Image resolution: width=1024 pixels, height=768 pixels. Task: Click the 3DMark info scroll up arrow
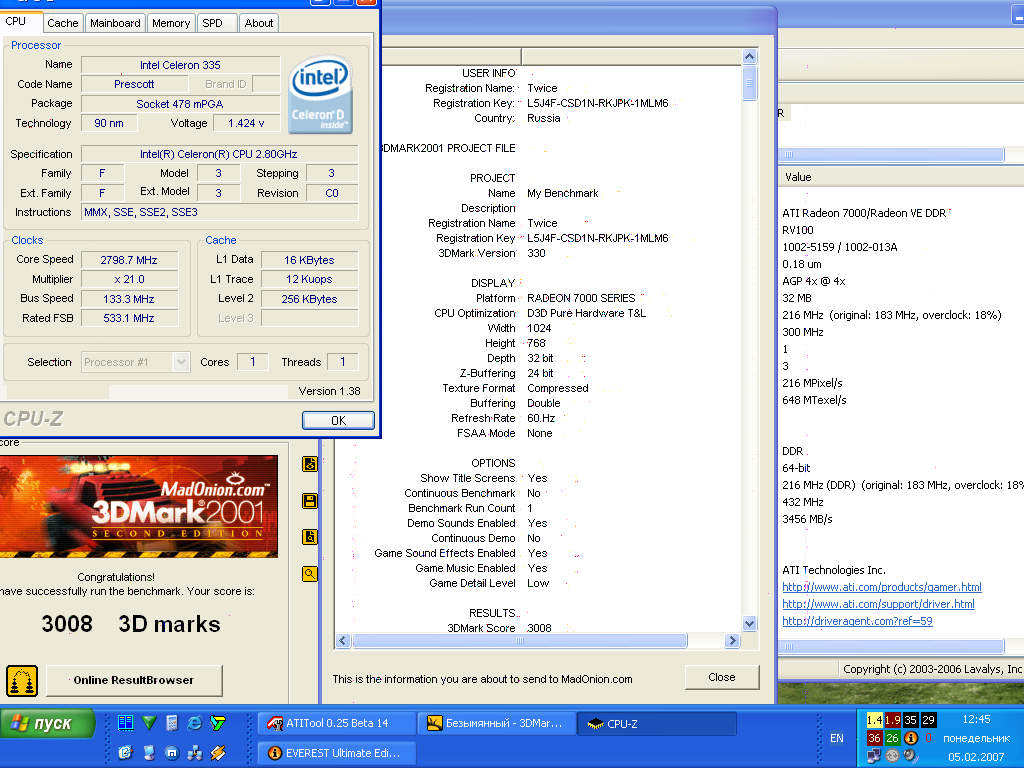click(750, 56)
